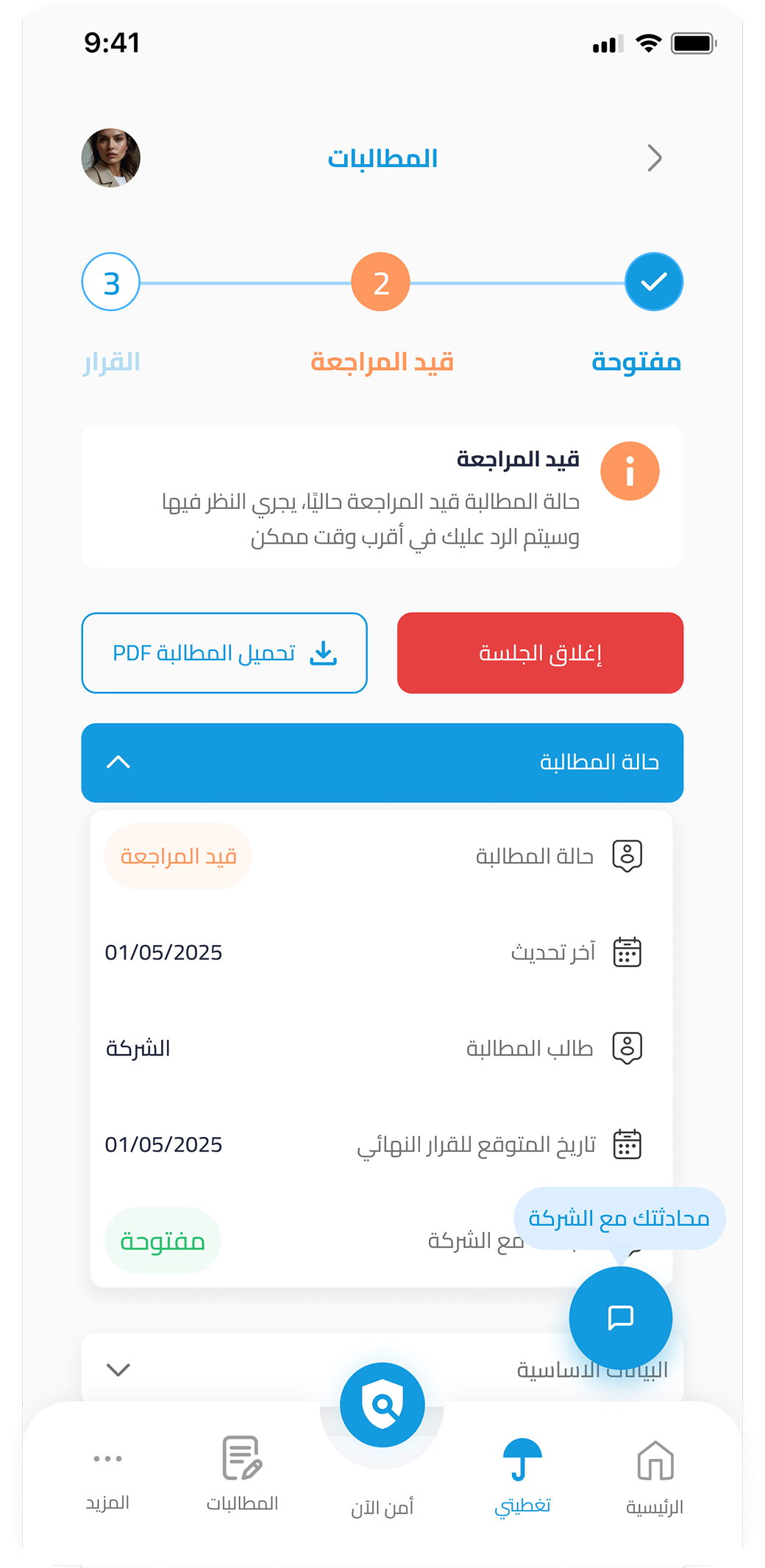
Task: Open the chat with company floating button
Action: (x=620, y=1318)
